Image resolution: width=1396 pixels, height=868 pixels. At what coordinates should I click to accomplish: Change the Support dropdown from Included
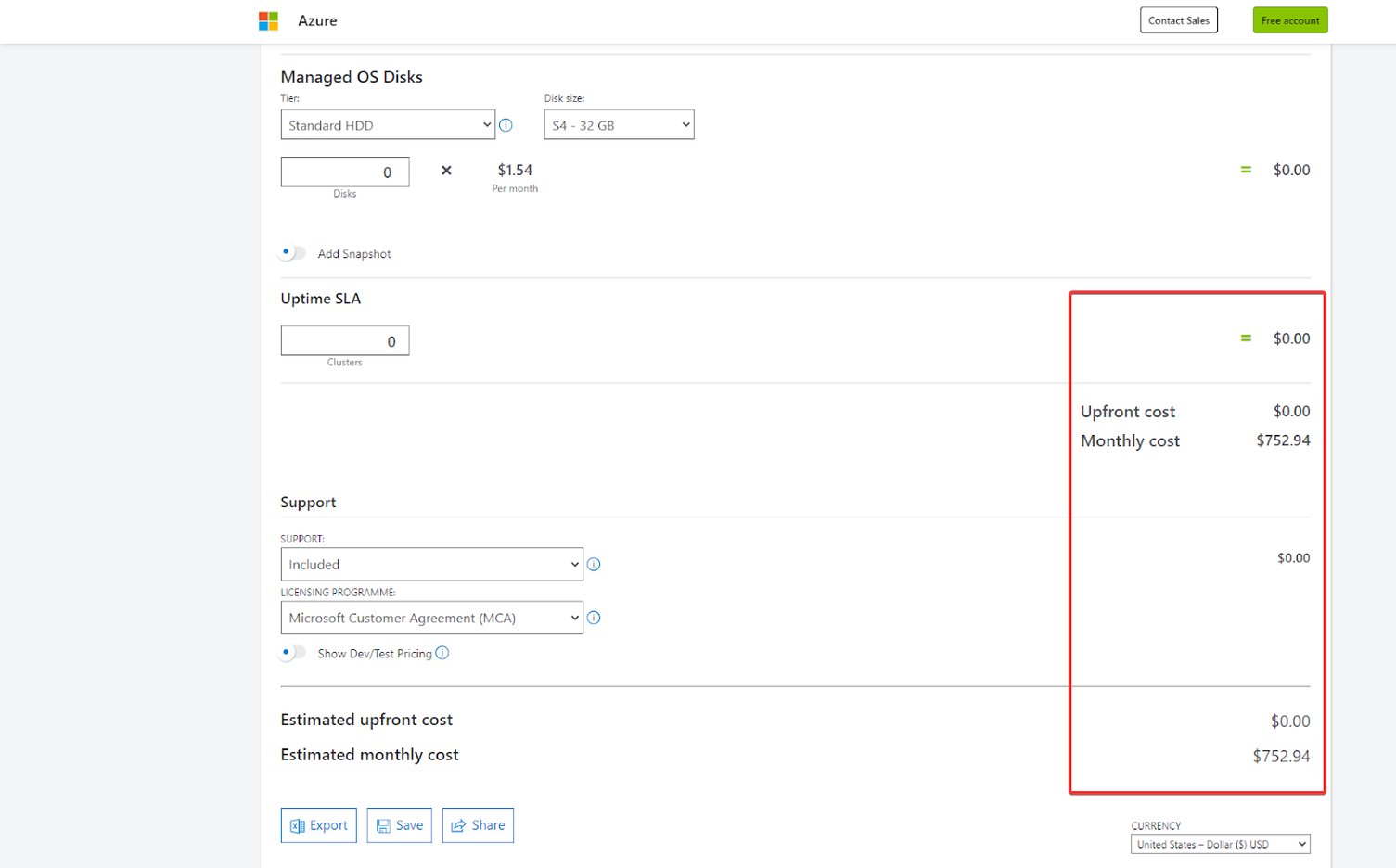[430, 564]
